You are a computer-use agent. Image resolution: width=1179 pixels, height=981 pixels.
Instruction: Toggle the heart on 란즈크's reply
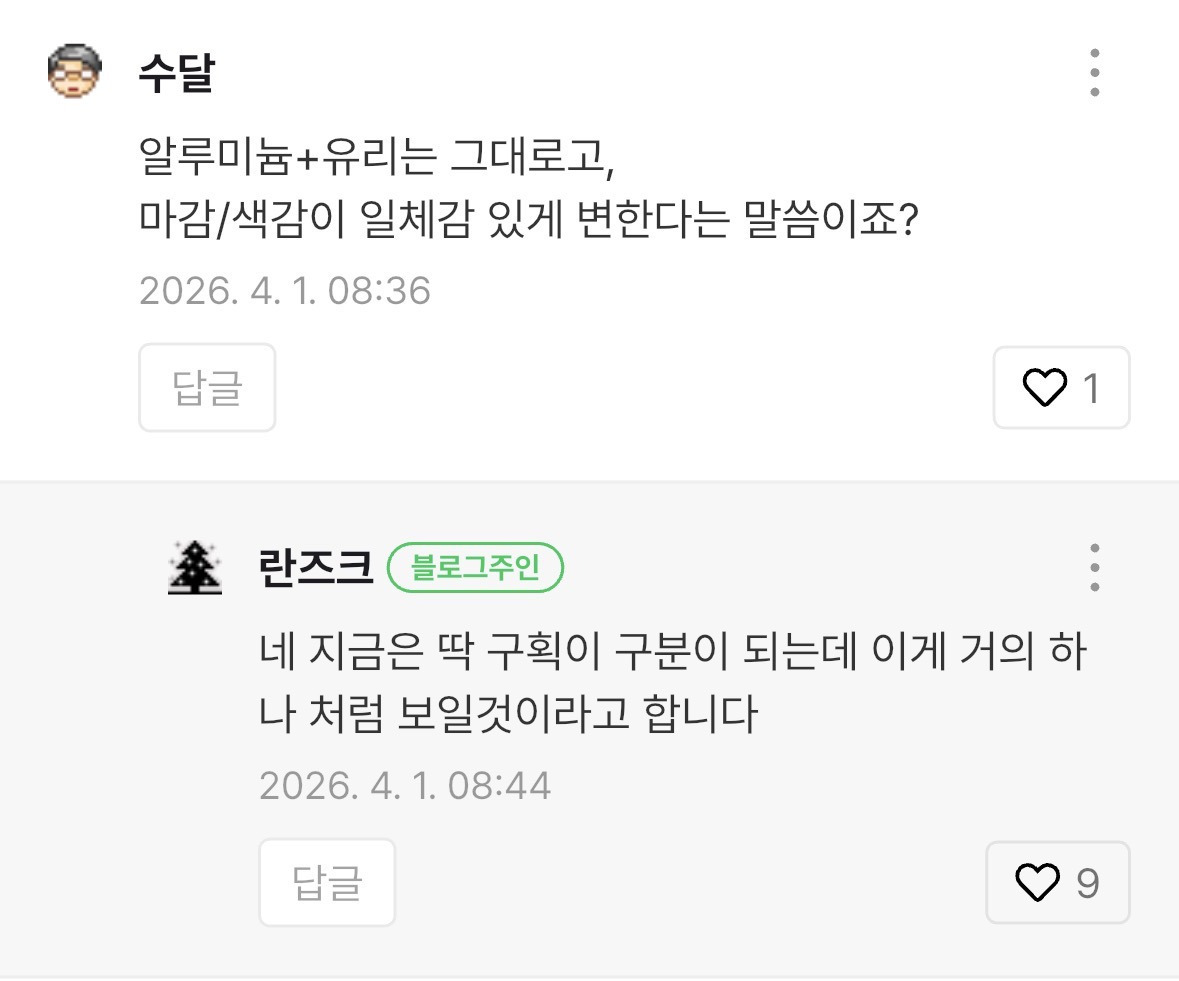point(1037,883)
